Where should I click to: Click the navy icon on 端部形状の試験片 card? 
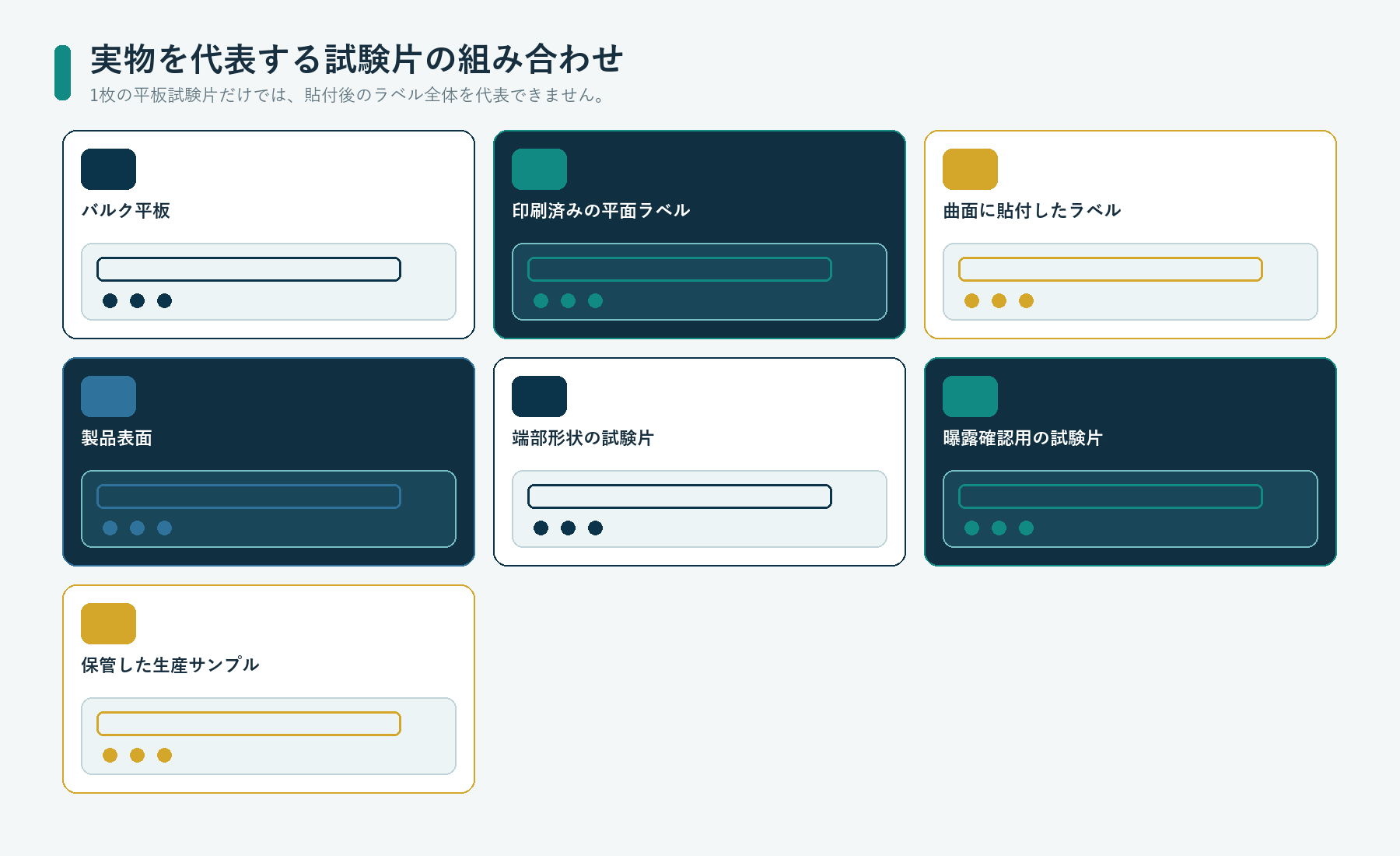pyautogui.click(x=539, y=396)
